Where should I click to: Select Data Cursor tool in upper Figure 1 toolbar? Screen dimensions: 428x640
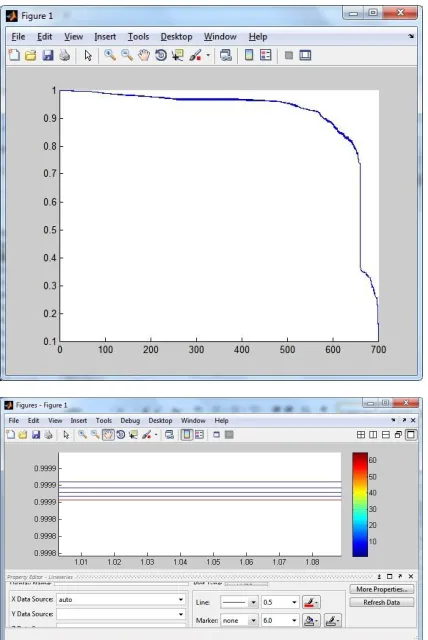(177, 55)
